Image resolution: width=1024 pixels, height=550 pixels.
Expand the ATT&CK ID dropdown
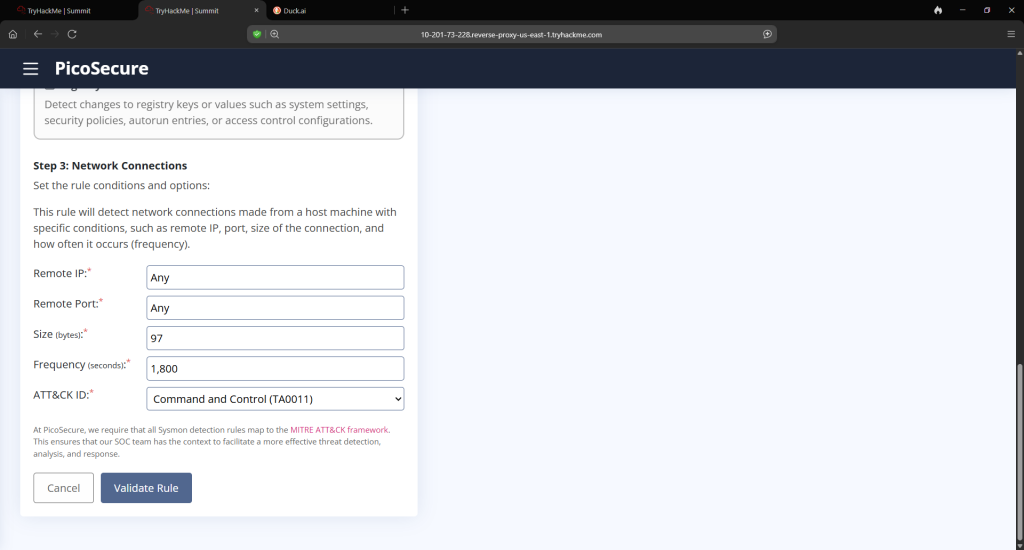[275, 399]
